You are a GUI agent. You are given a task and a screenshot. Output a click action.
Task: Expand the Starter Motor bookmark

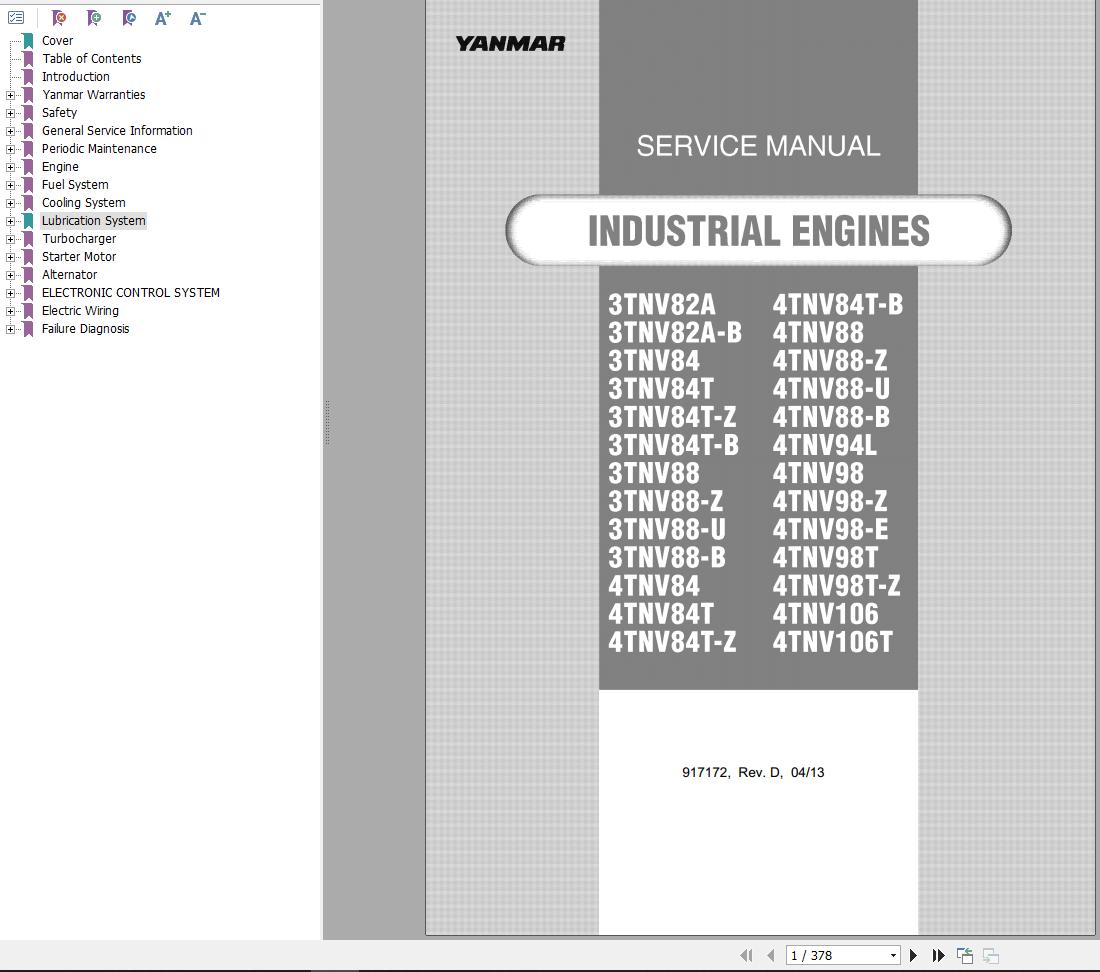pos(10,257)
